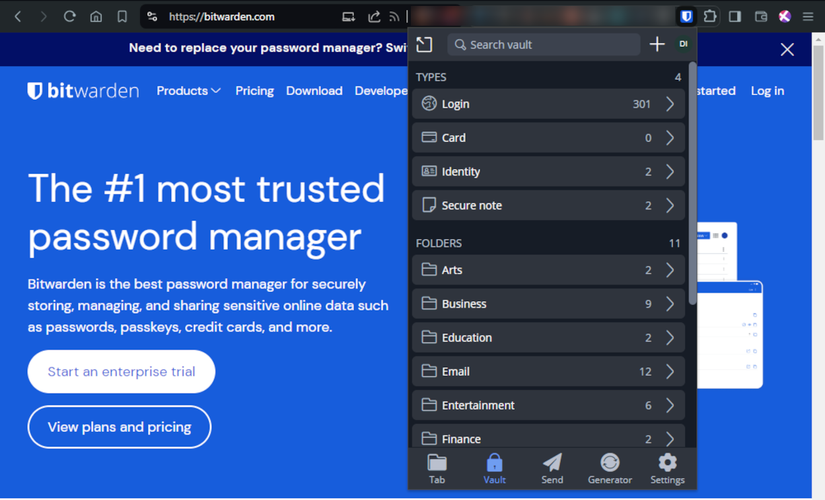Viewport: 825px width, 500px height.
Task: Open the Generator tab icon
Action: tap(610, 468)
